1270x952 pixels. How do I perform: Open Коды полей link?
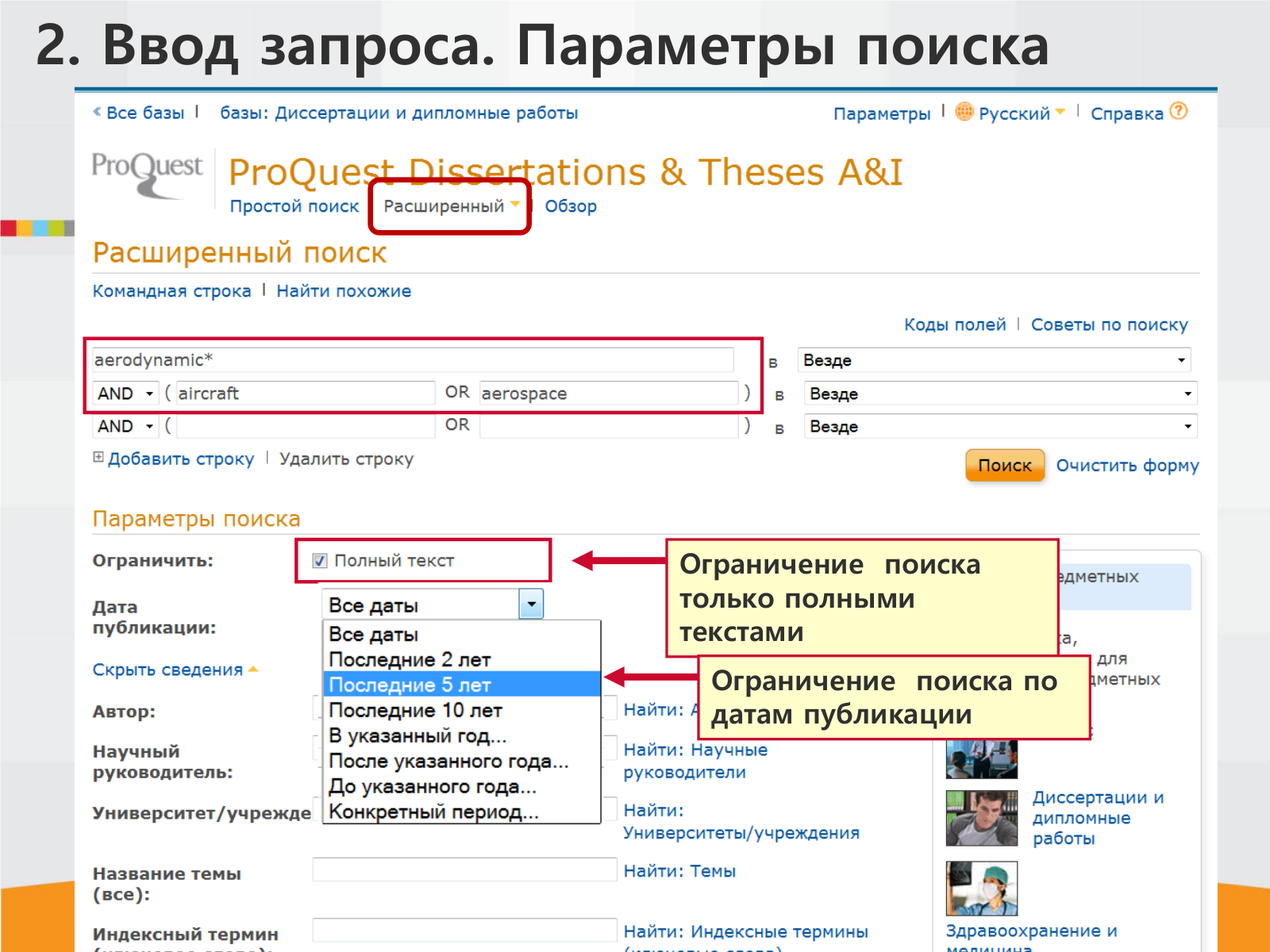pyautogui.click(x=955, y=324)
